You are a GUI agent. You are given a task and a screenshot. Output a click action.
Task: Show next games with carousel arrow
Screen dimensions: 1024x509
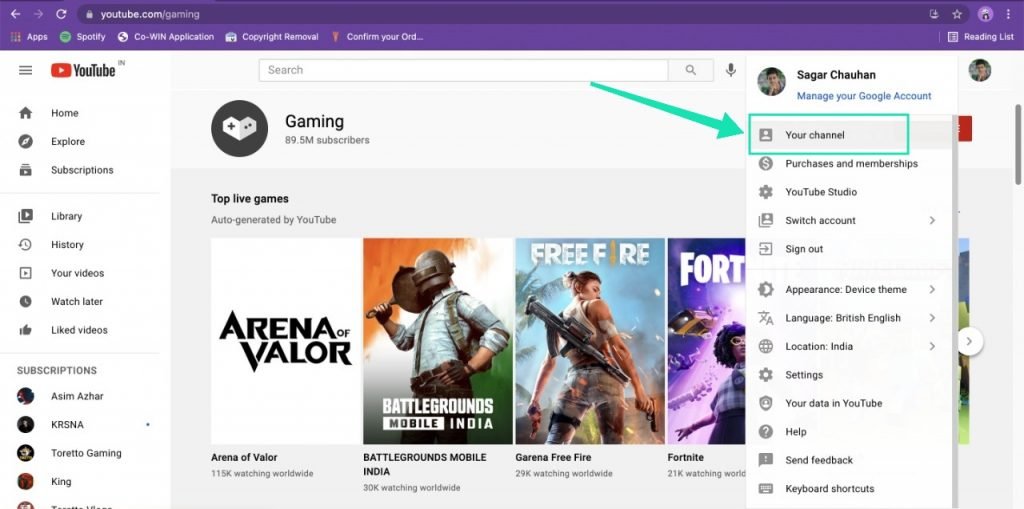[x=970, y=341]
